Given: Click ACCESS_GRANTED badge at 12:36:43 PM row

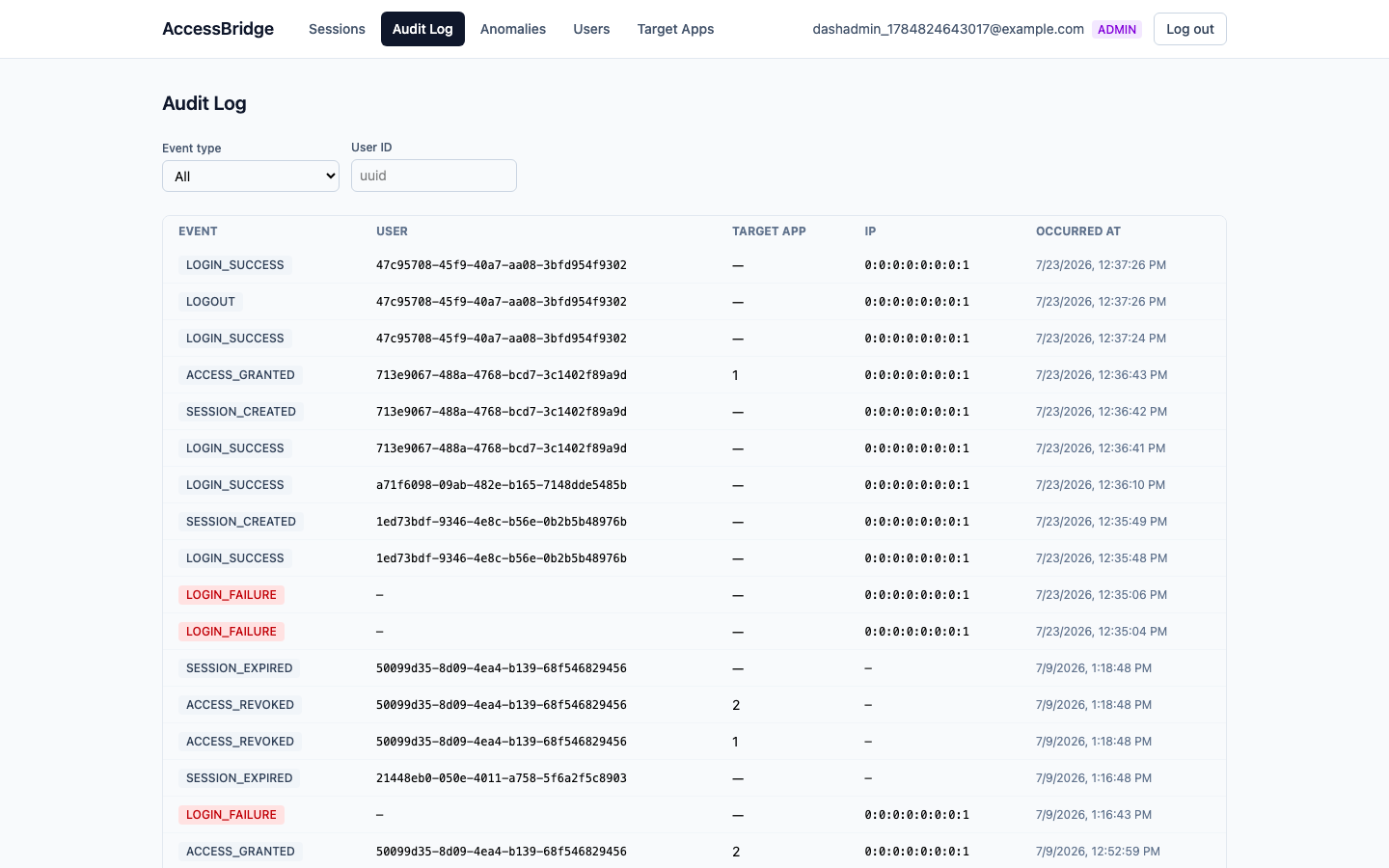Looking at the screenshot, I should [240, 375].
